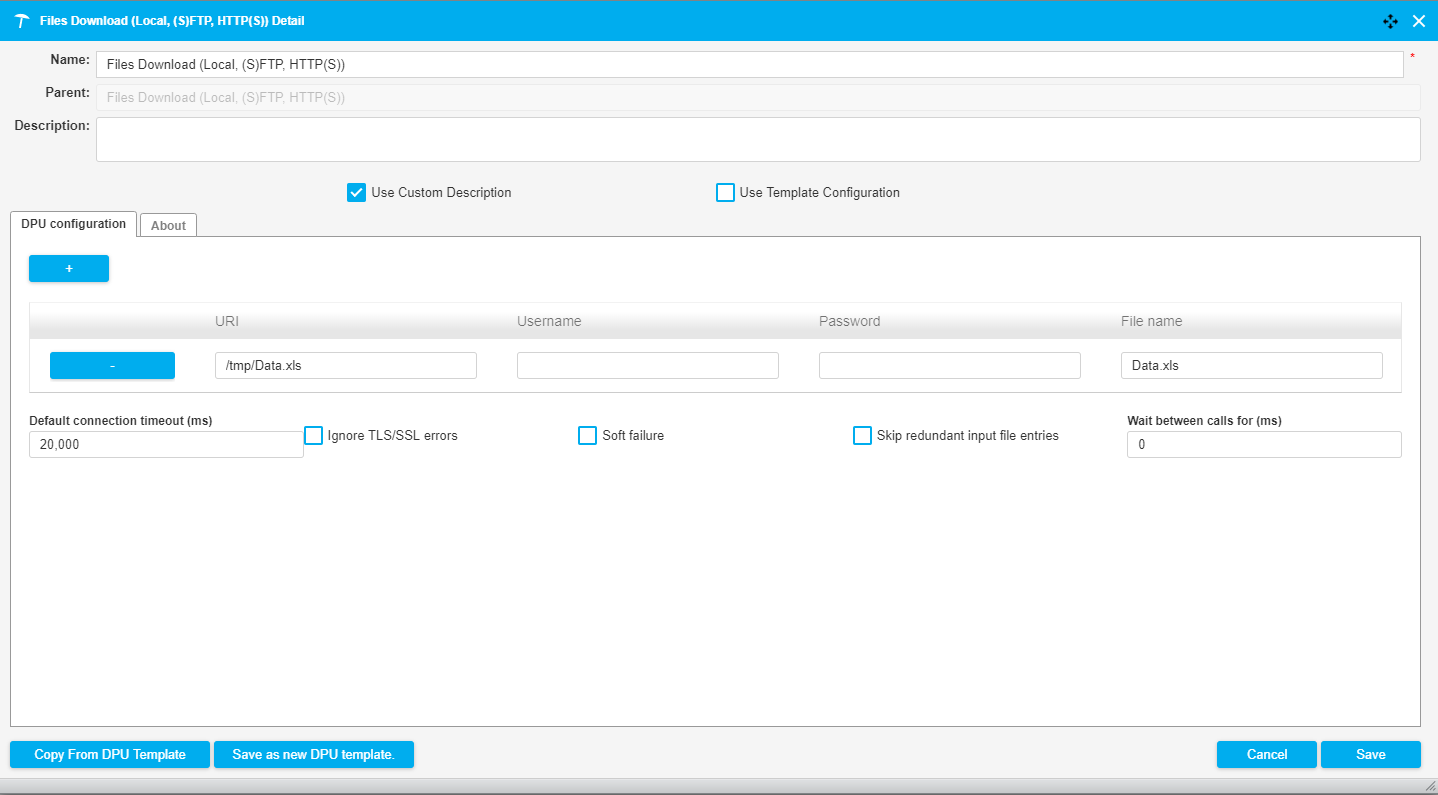Screen dimensions: 1438x795
Task: Click the Default connection timeout field
Action: coord(166,445)
